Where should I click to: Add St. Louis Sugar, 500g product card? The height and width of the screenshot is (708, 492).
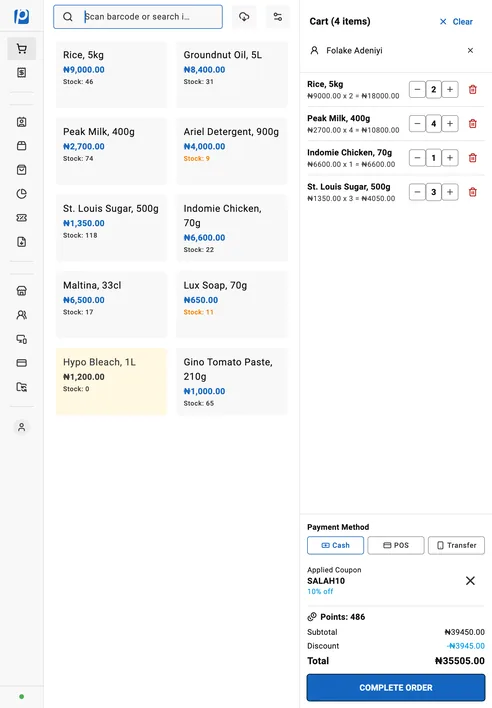(111, 228)
